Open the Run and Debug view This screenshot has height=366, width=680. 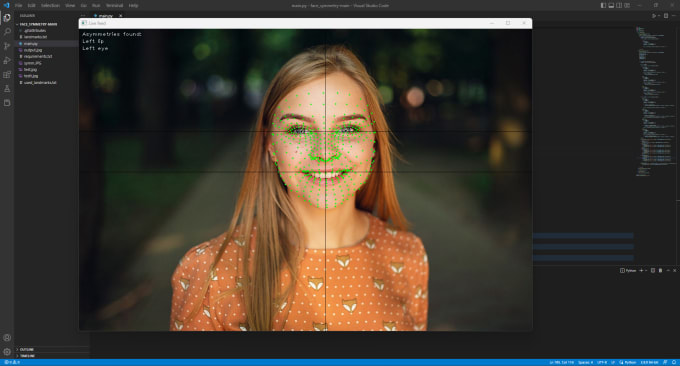[7, 60]
